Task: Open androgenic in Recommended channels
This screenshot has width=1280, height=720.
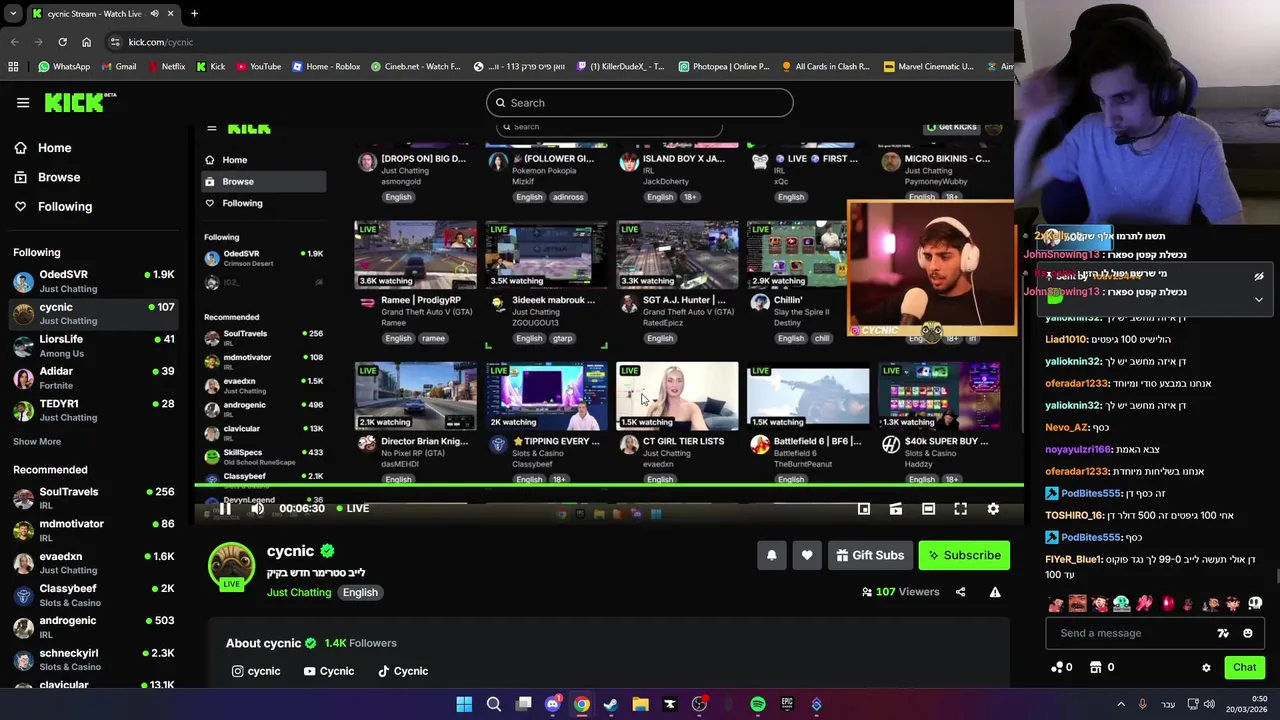Action: coord(94,627)
